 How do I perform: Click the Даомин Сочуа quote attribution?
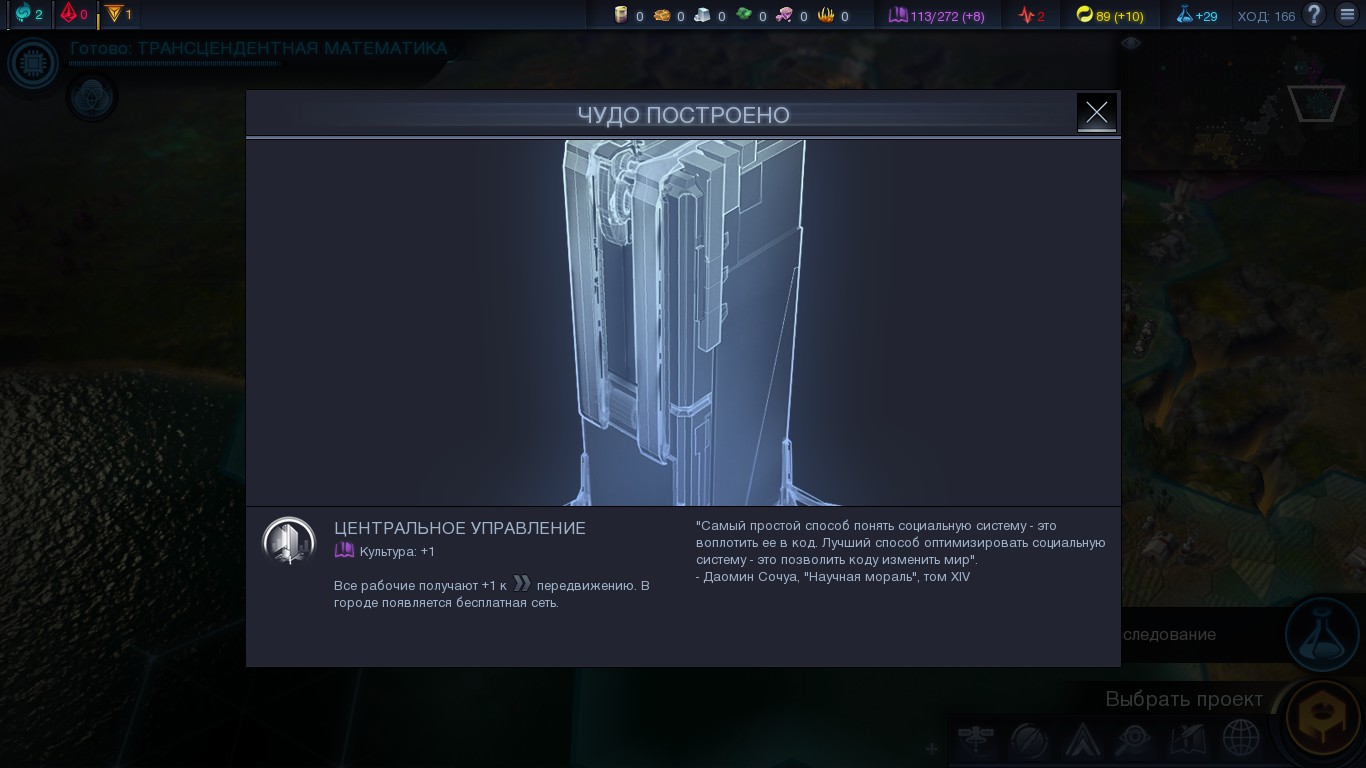833,577
